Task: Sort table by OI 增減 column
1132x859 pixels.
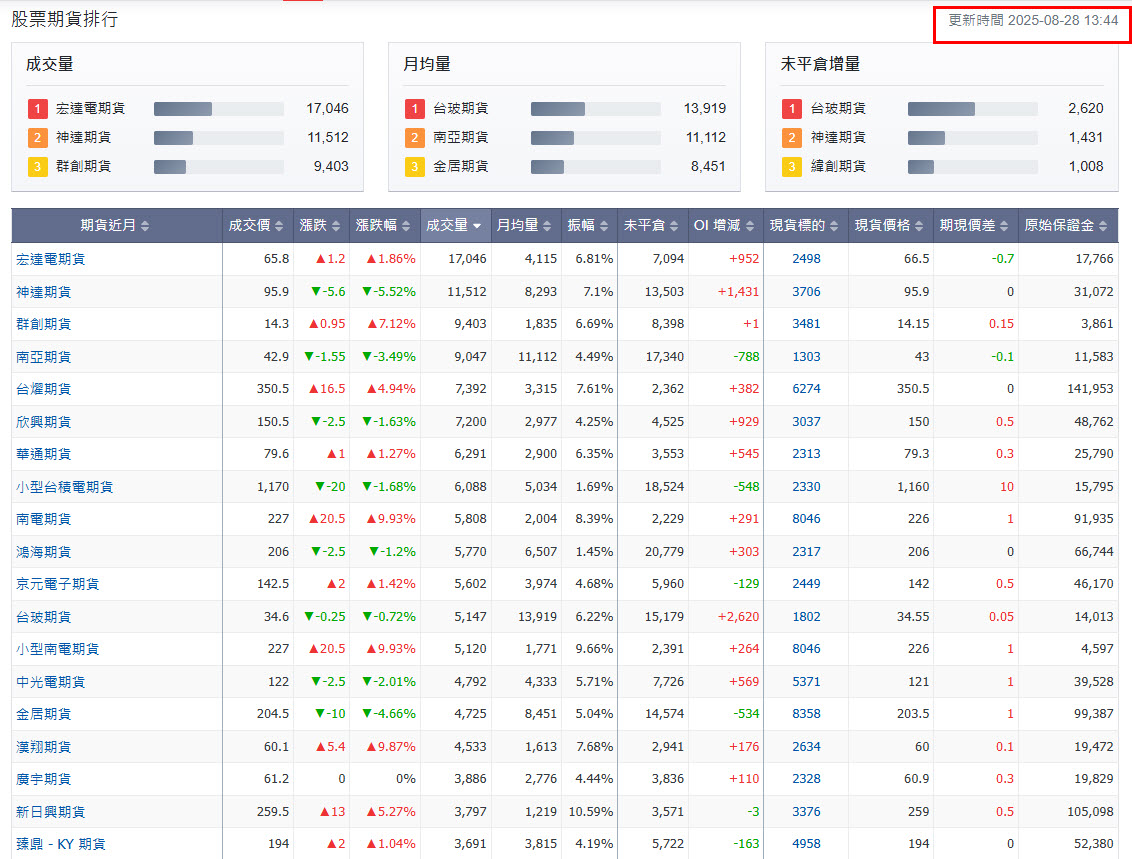Action: [x=724, y=226]
